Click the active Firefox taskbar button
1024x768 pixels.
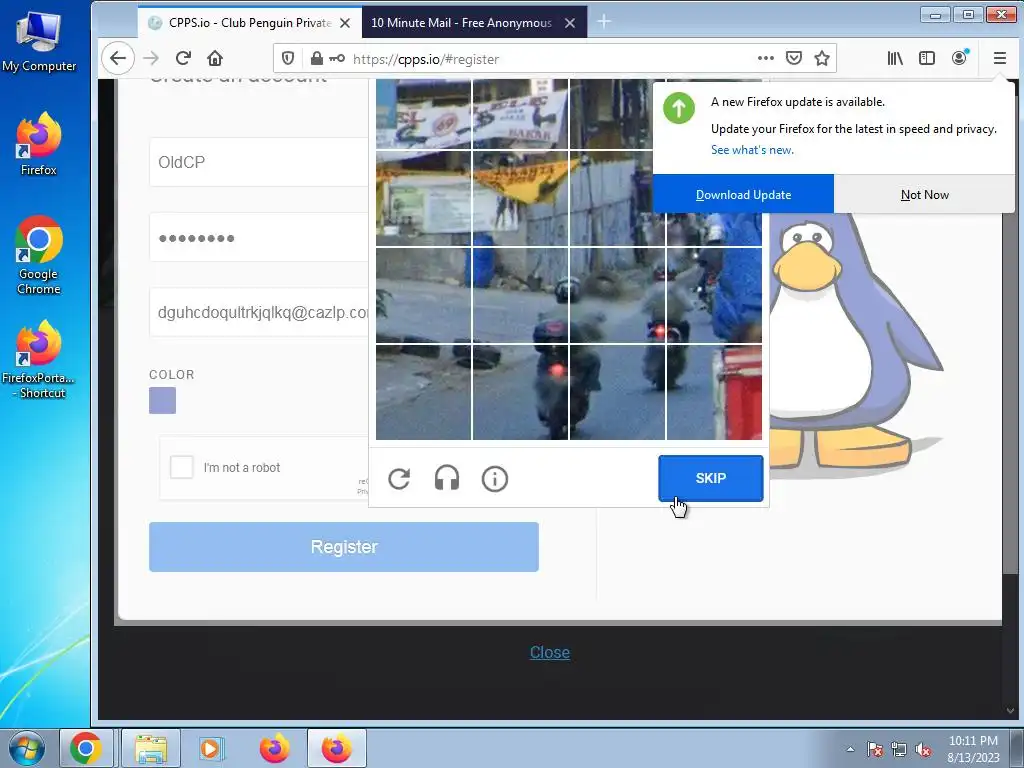click(336, 748)
